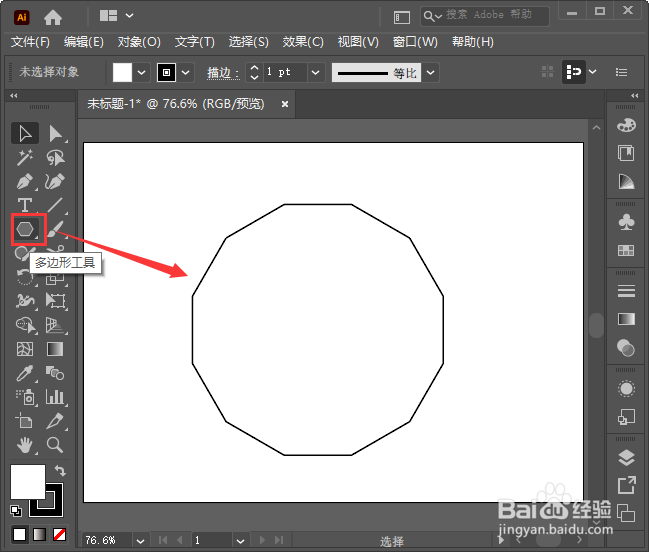The image size is (649, 552).
Task: Select the Free Transform tool
Action: [55, 301]
